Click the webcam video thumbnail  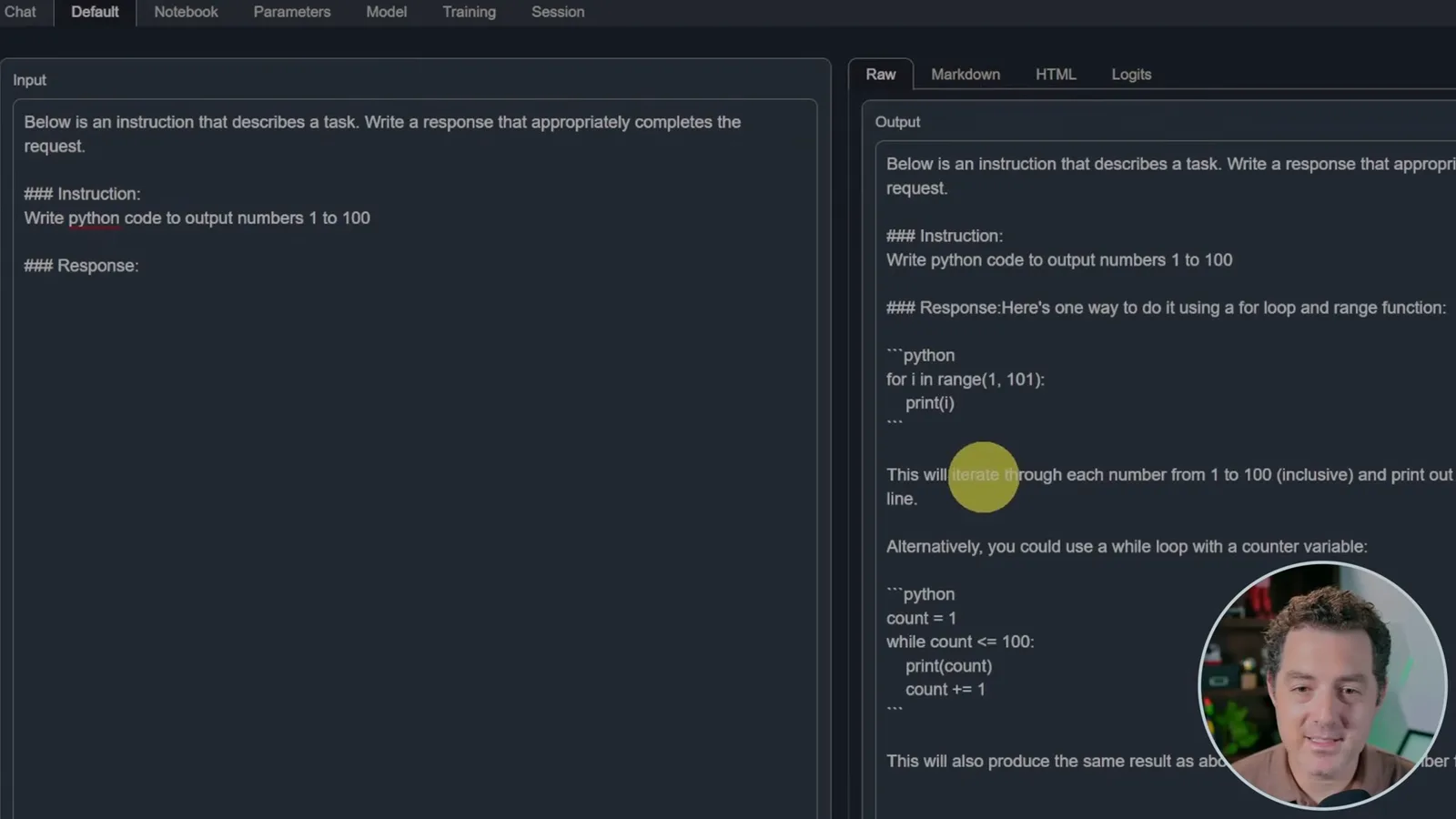coord(1322,685)
